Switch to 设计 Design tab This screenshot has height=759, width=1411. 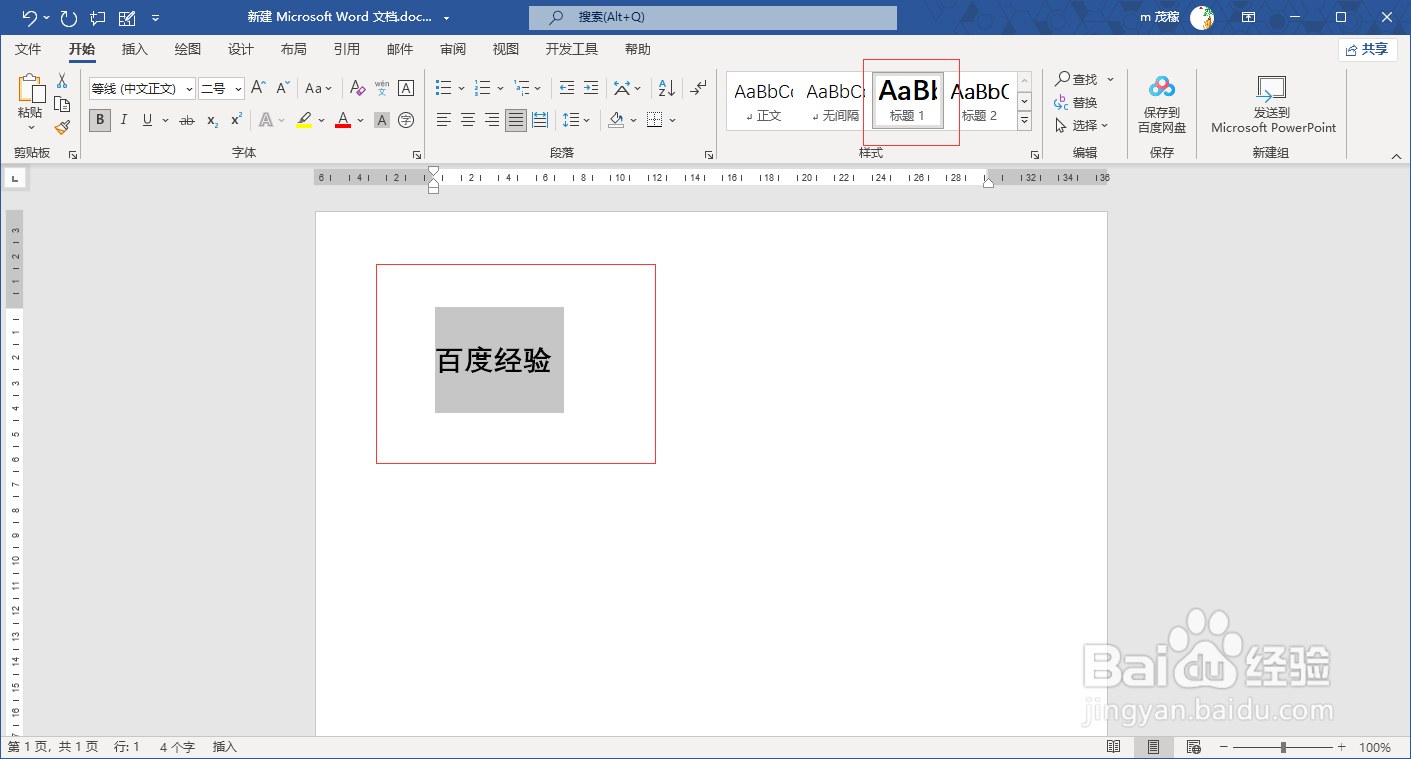click(240, 49)
